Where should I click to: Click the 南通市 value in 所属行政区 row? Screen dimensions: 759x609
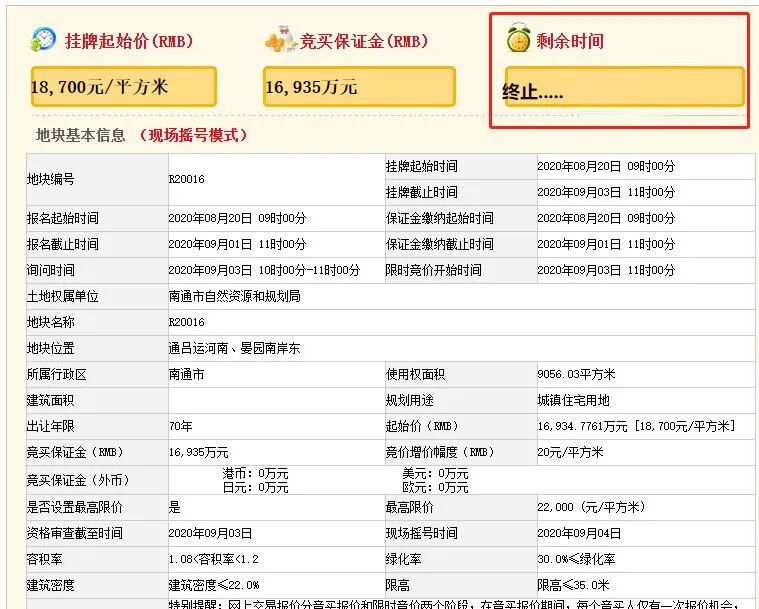[x=186, y=374]
